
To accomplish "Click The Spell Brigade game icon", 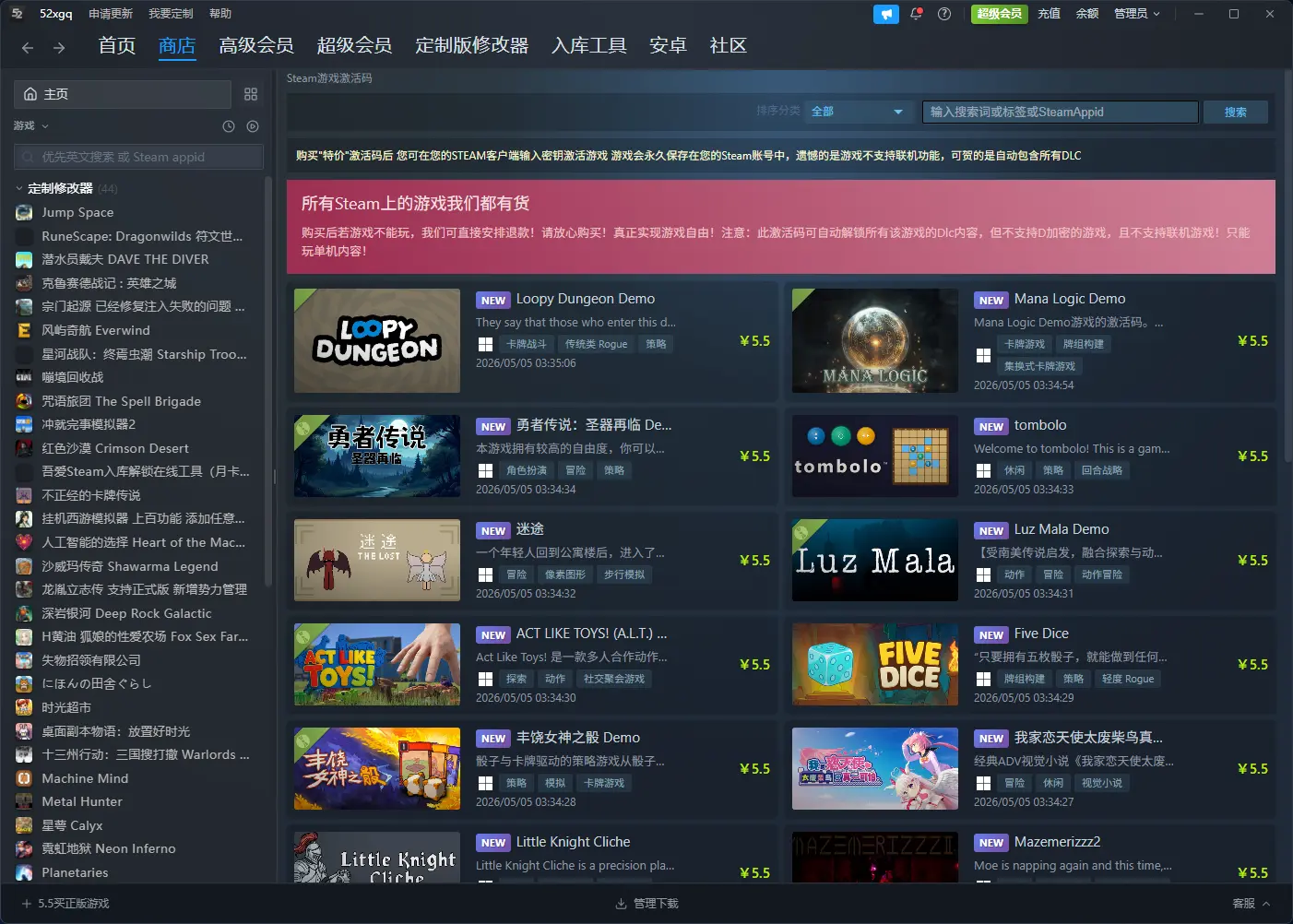I will [x=24, y=401].
